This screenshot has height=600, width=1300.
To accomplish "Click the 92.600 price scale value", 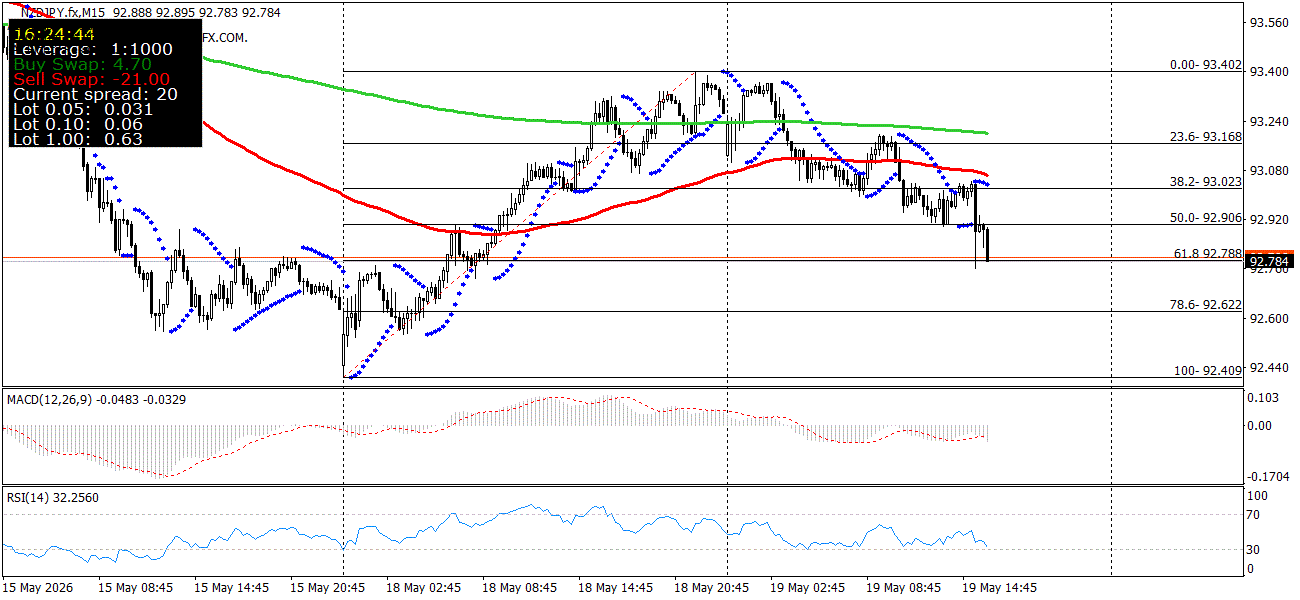I will [1271, 318].
